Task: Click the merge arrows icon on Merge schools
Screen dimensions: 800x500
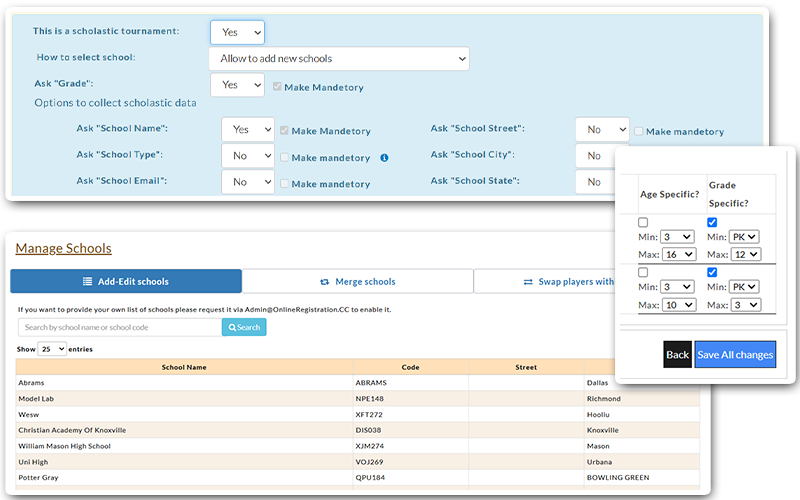Action: tap(324, 282)
